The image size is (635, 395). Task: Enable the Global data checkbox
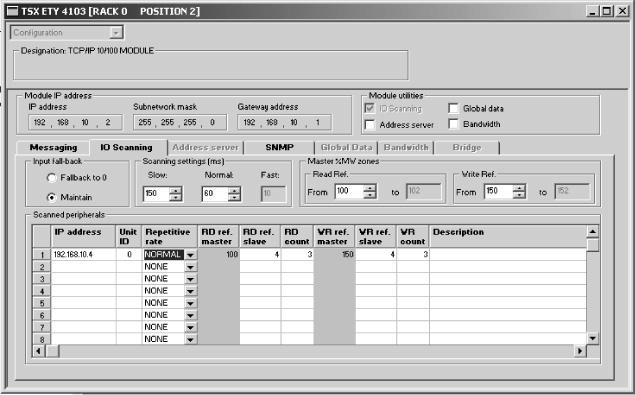pyautogui.click(x=453, y=108)
